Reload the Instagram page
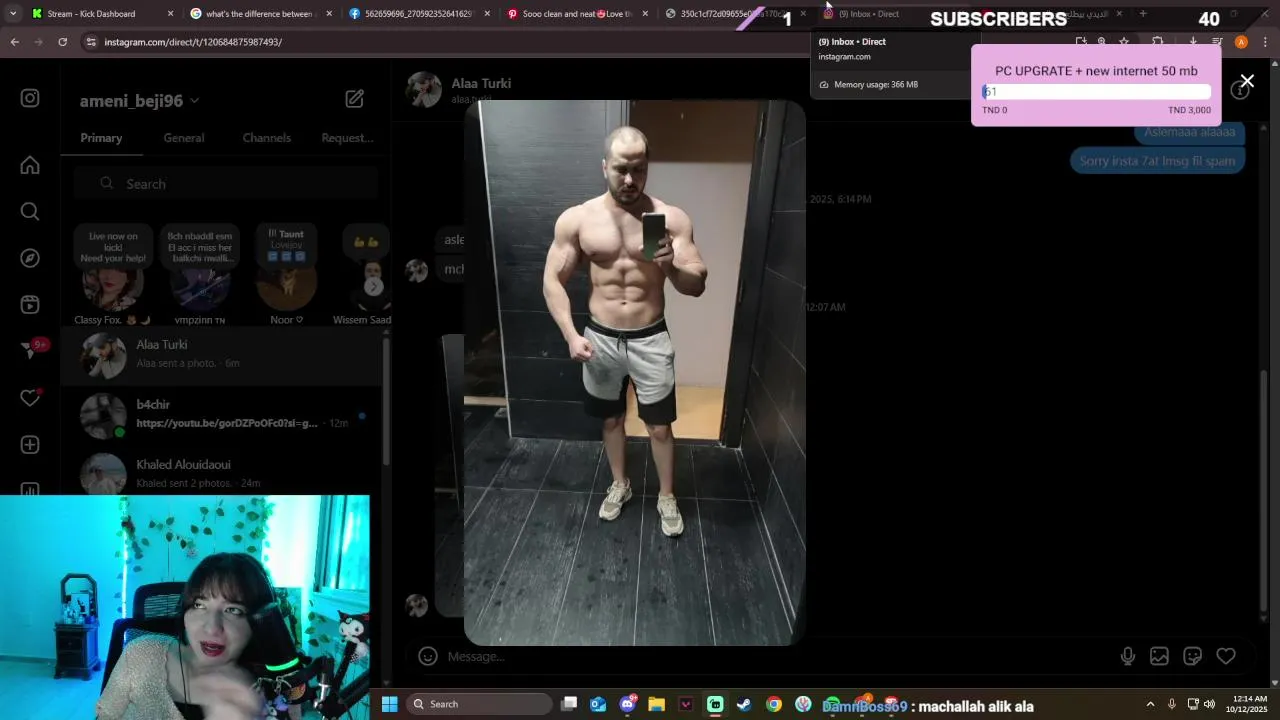 [62, 42]
